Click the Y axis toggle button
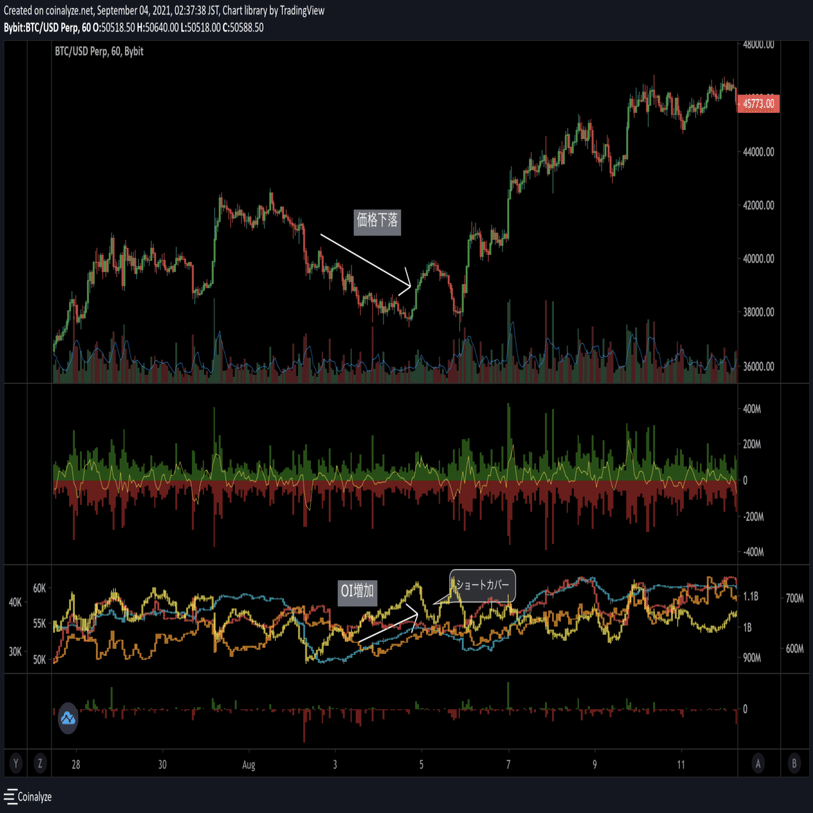Screen dimensions: 813x813 (16, 763)
